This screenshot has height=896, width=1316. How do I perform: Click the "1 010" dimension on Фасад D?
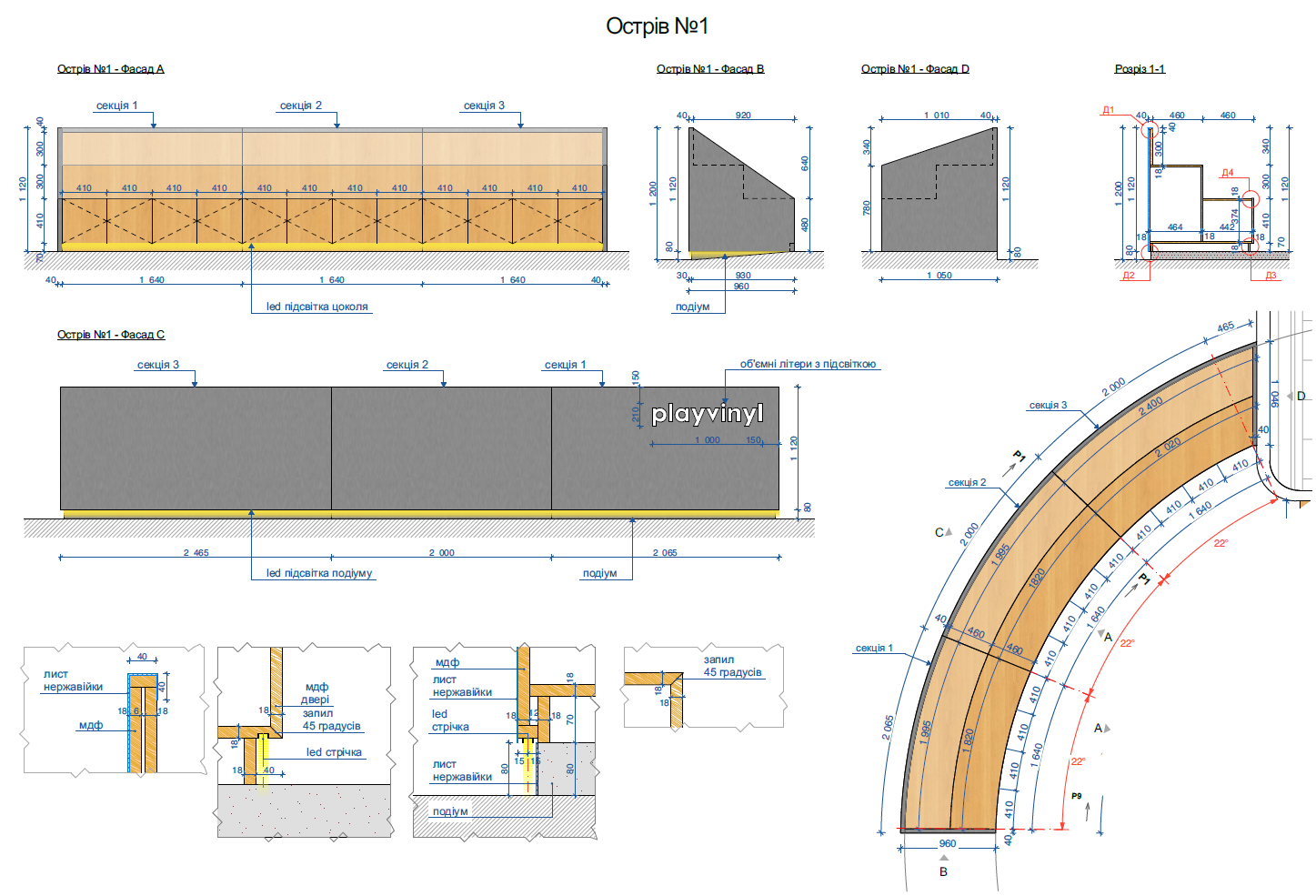point(937,116)
